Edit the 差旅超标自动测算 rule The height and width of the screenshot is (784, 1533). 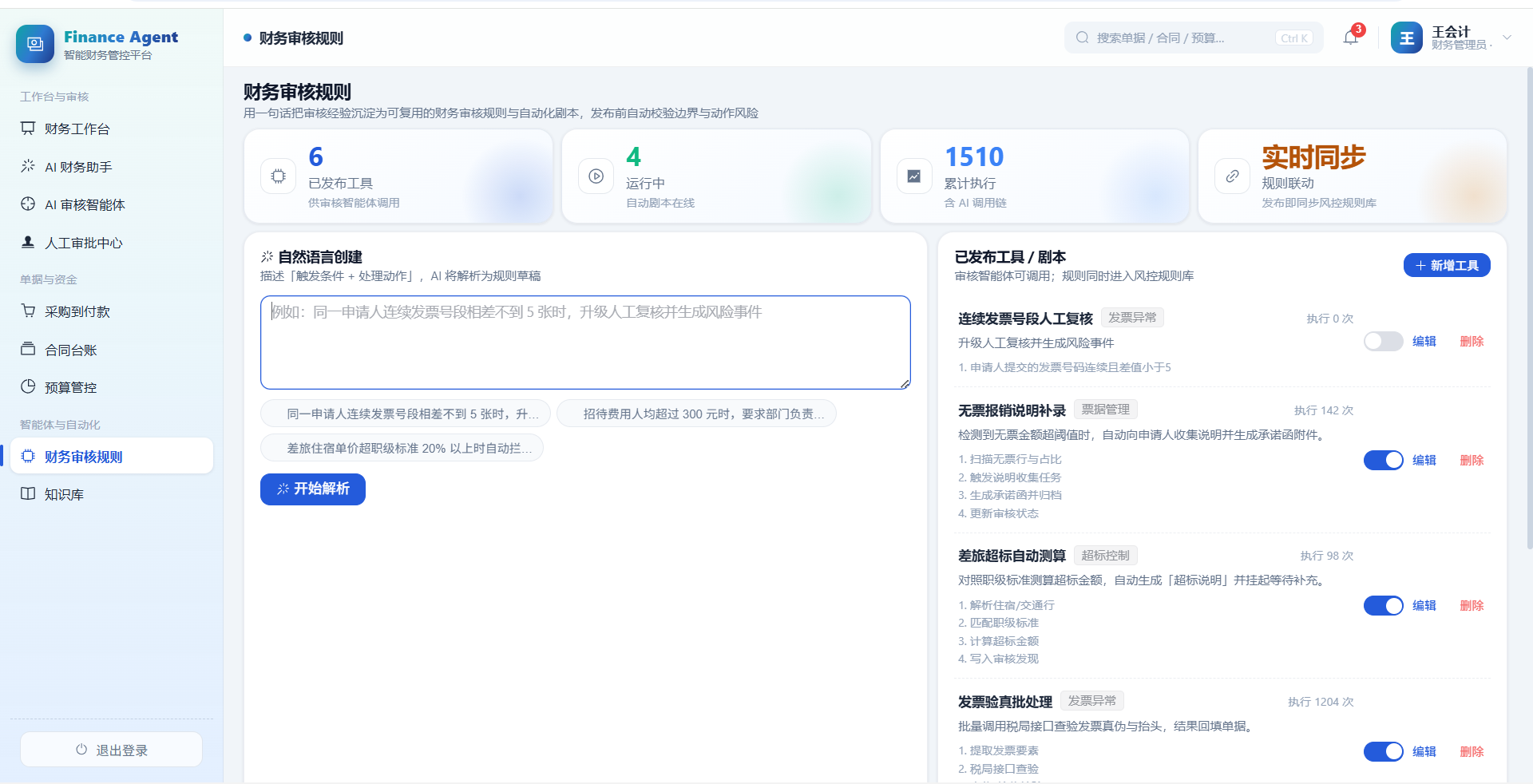click(x=1424, y=606)
